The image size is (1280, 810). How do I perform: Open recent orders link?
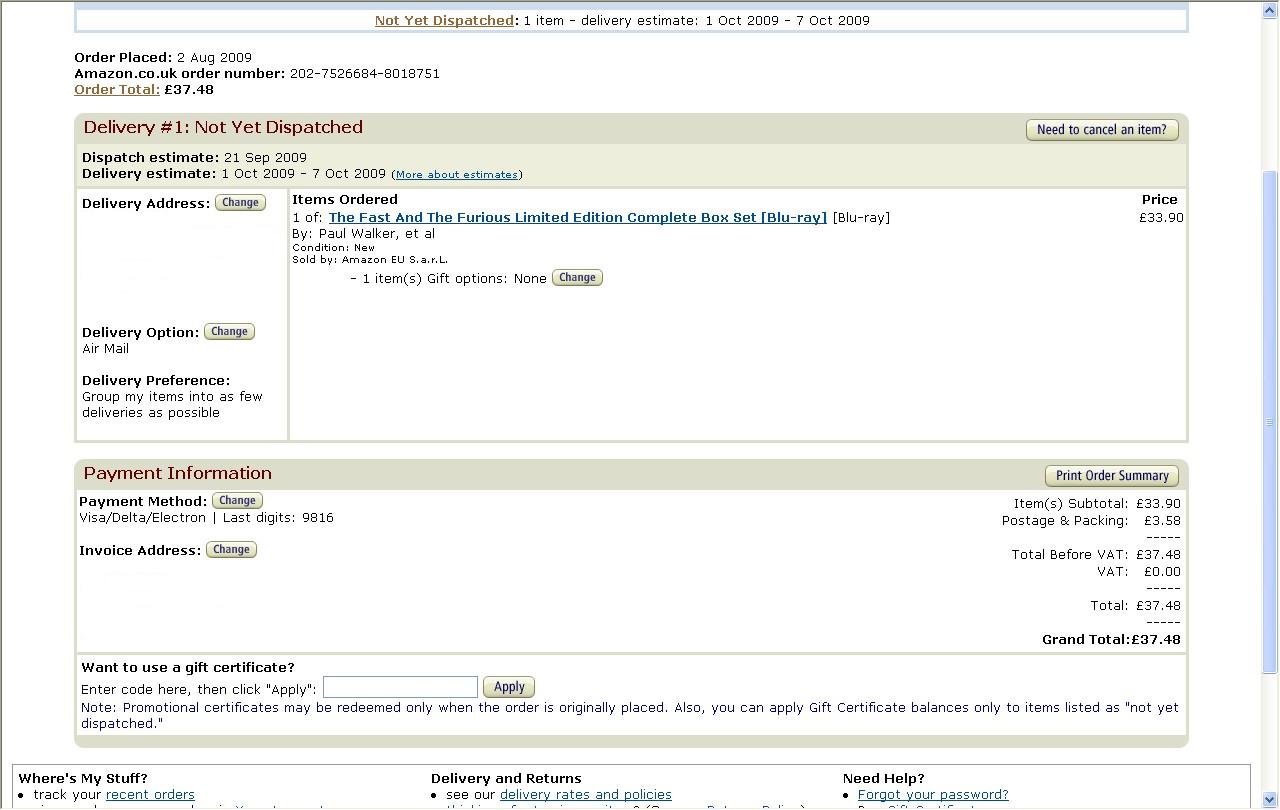point(150,795)
